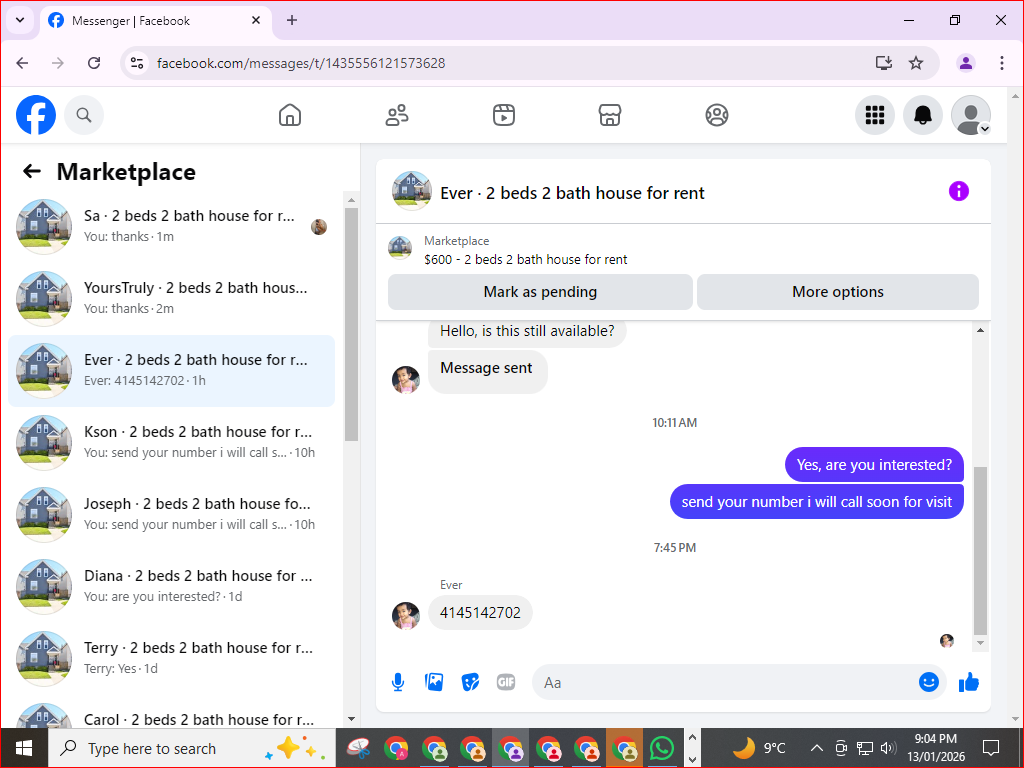The height and width of the screenshot is (768, 1024).
Task: Go to Facebook Home feed icon
Action: [290, 115]
